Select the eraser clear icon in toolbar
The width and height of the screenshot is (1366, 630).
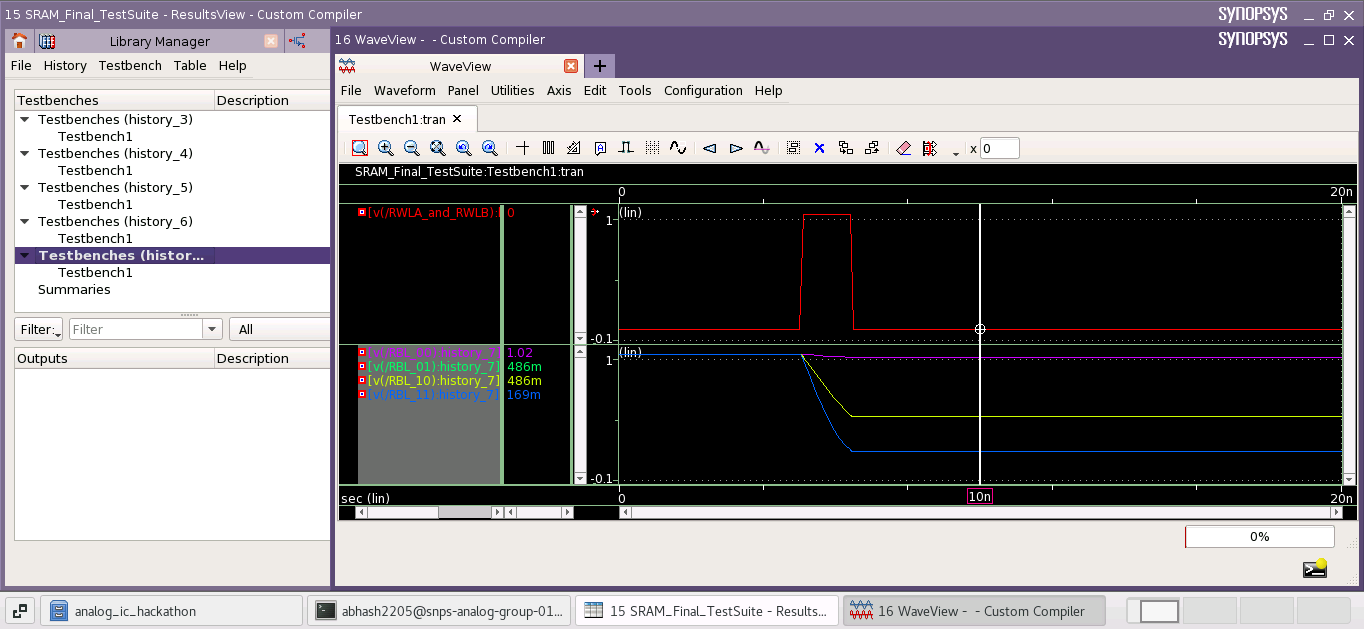904,148
